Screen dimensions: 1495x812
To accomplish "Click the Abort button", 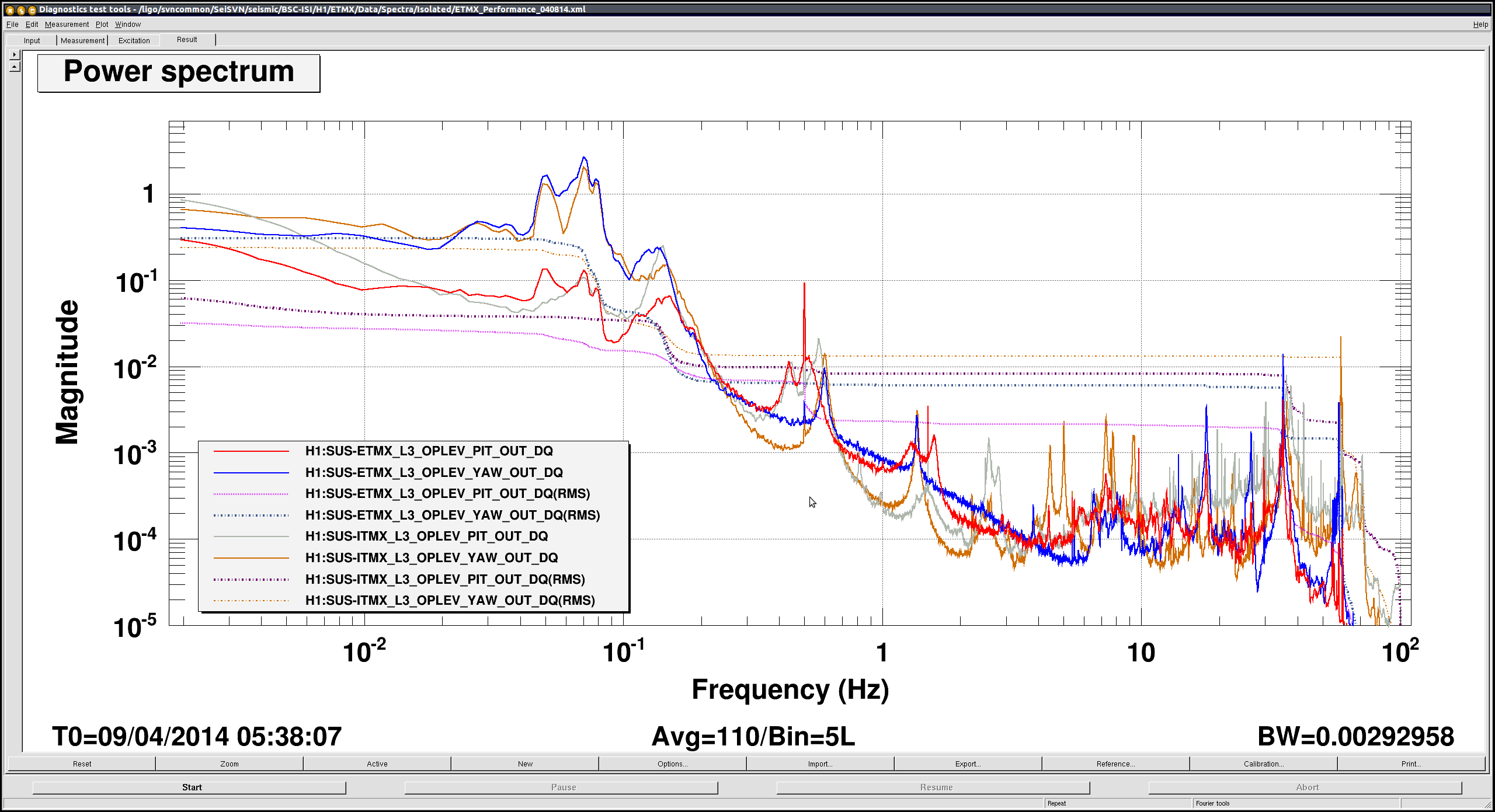I will [1305, 787].
